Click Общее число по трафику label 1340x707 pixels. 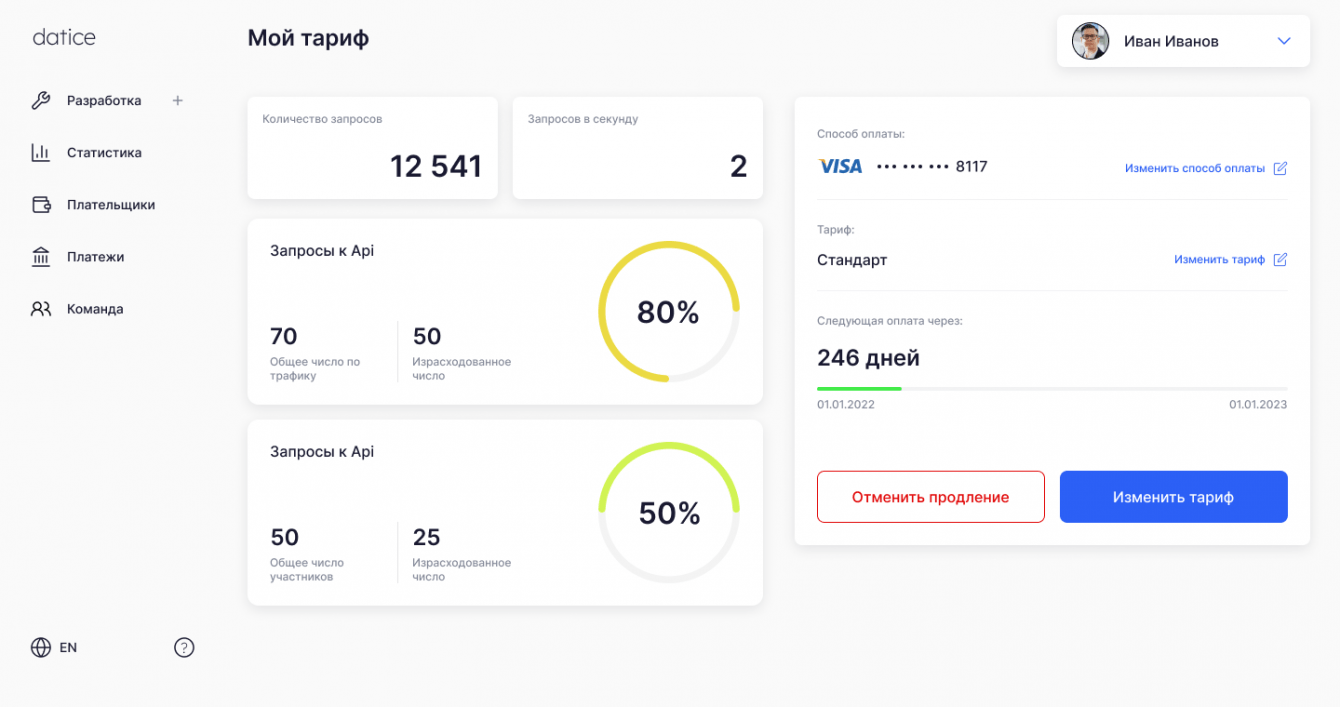(x=315, y=369)
